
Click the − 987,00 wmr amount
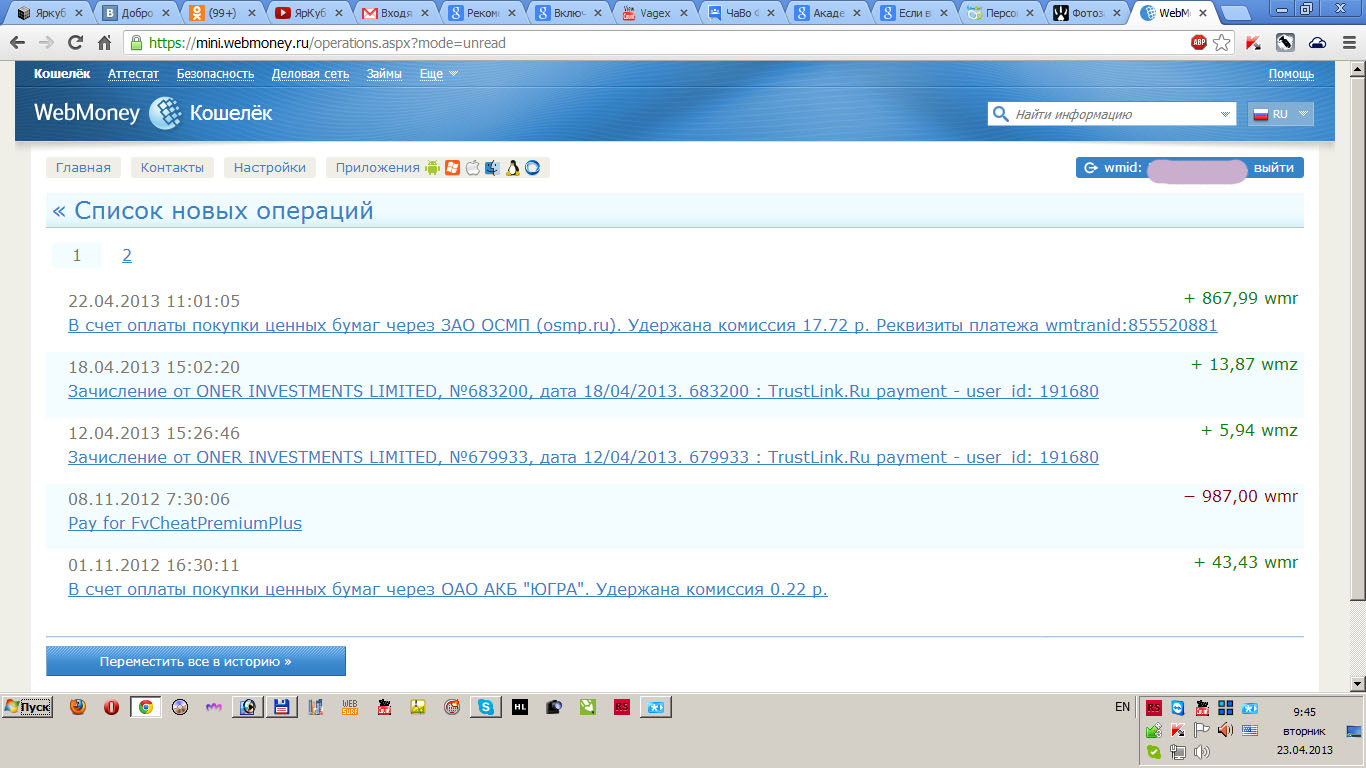(x=1240, y=496)
